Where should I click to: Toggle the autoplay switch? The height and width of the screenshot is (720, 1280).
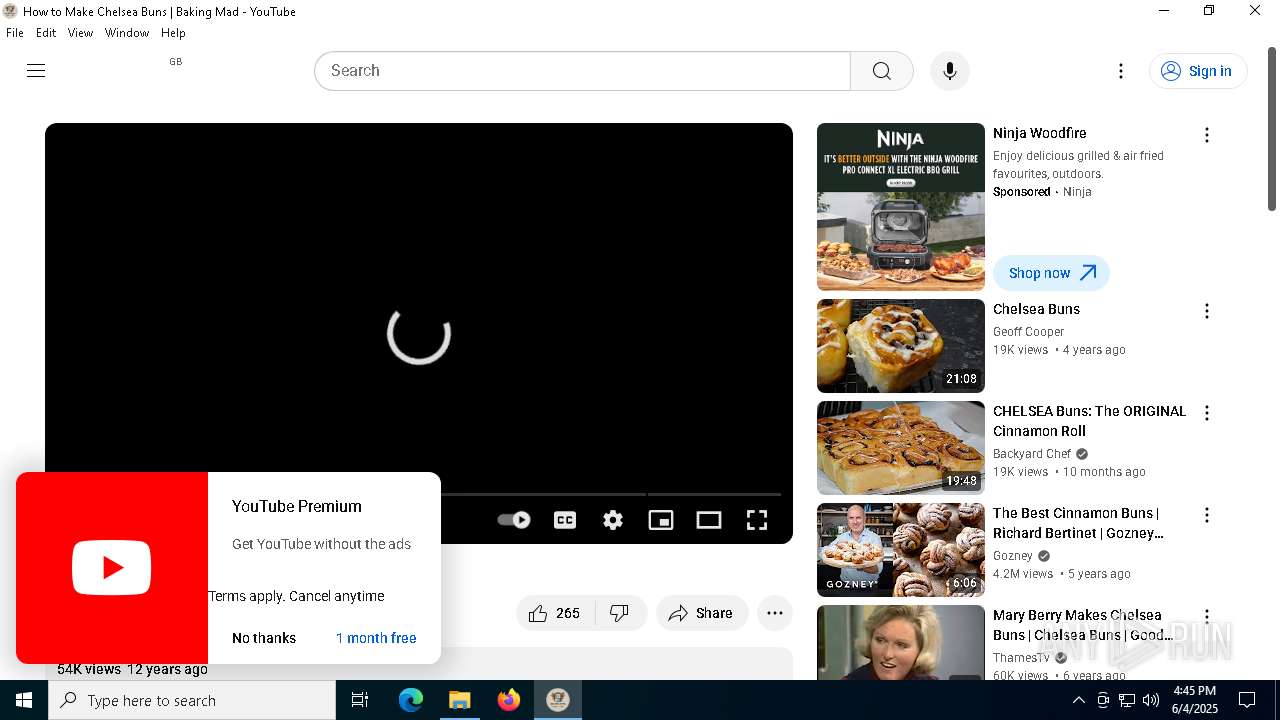[514, 520]
